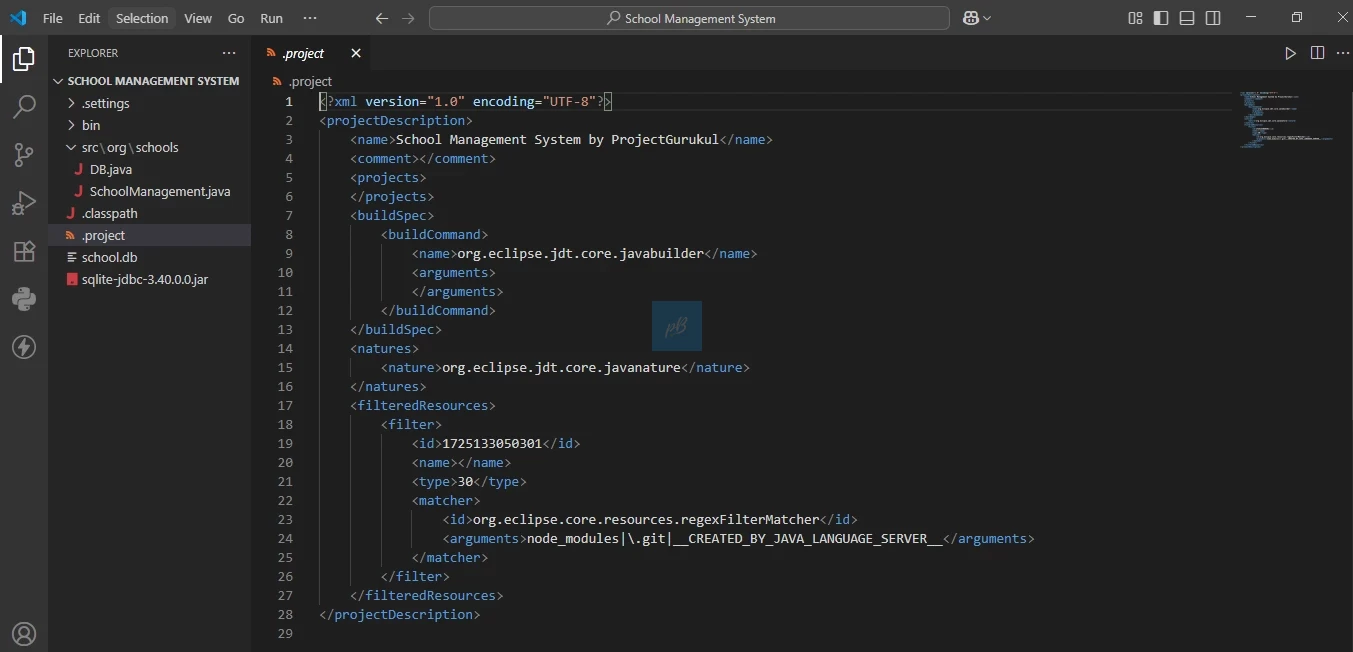
Task: Click the Run file play icon
Action: click(1290, 53)
